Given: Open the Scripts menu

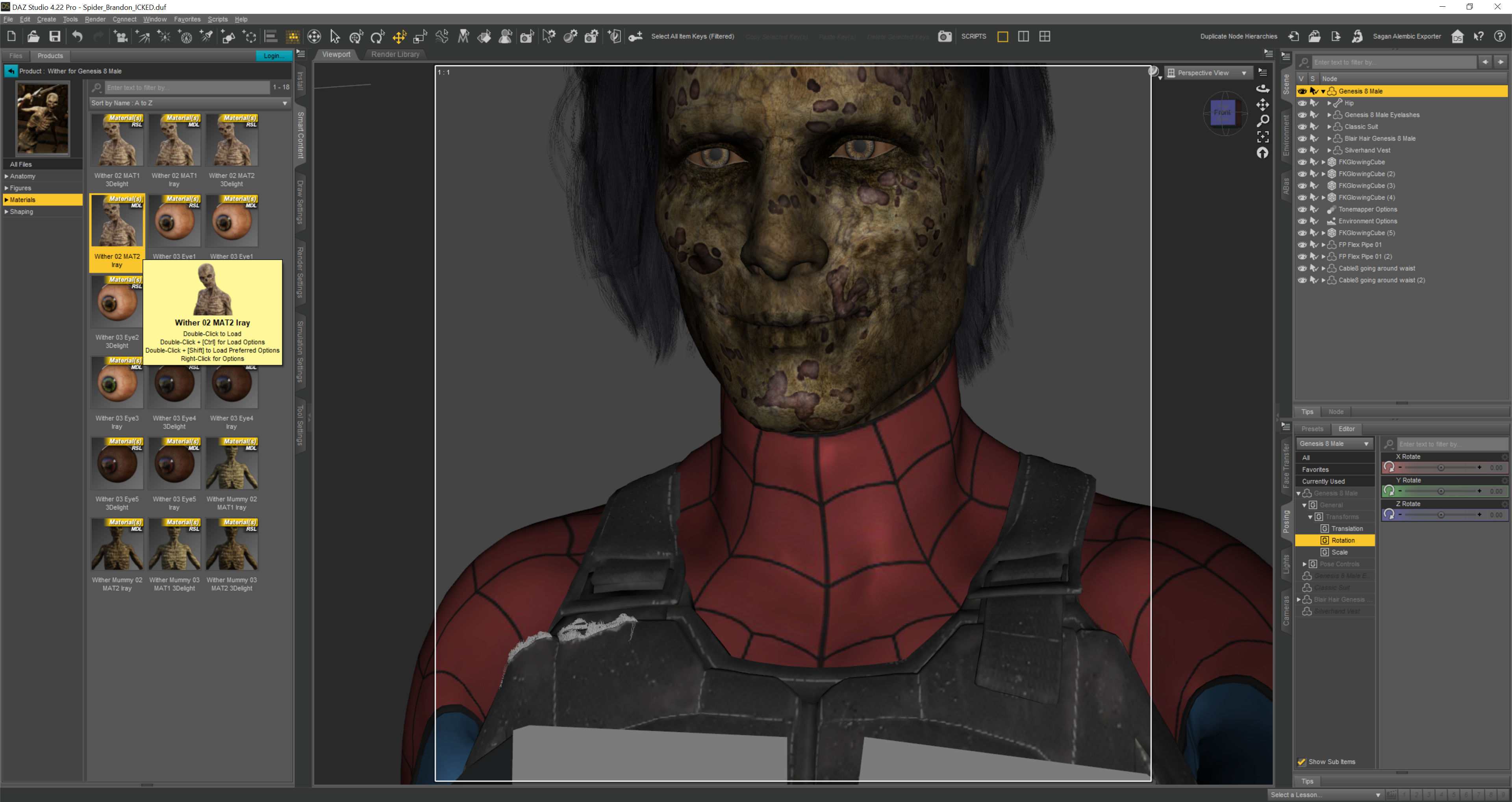Looking at the screenshot, I should tap(217, 19).
